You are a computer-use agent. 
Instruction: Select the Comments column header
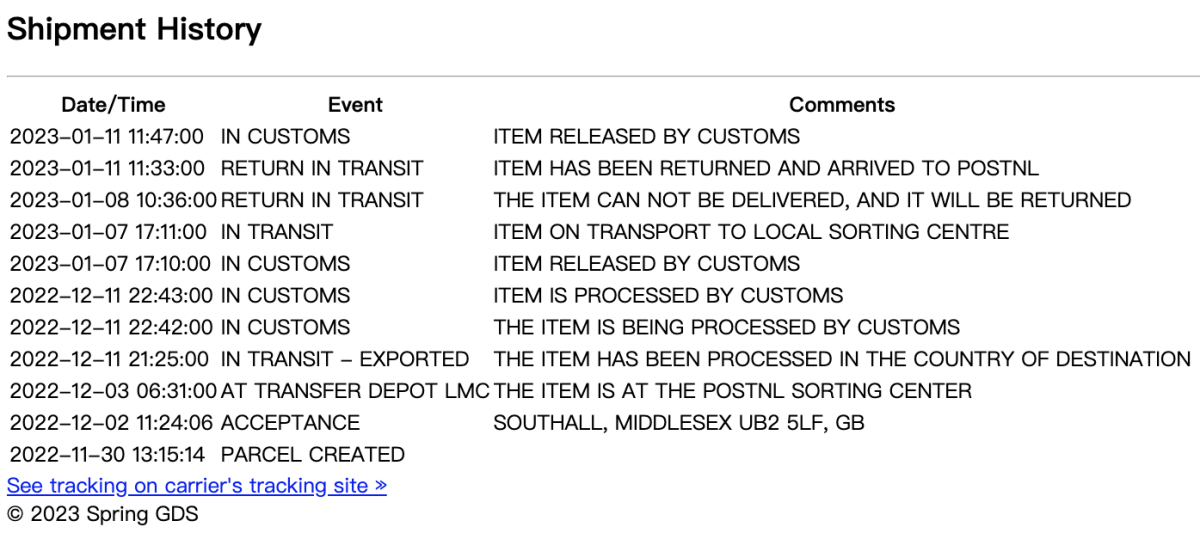click(x=842, y=105)
